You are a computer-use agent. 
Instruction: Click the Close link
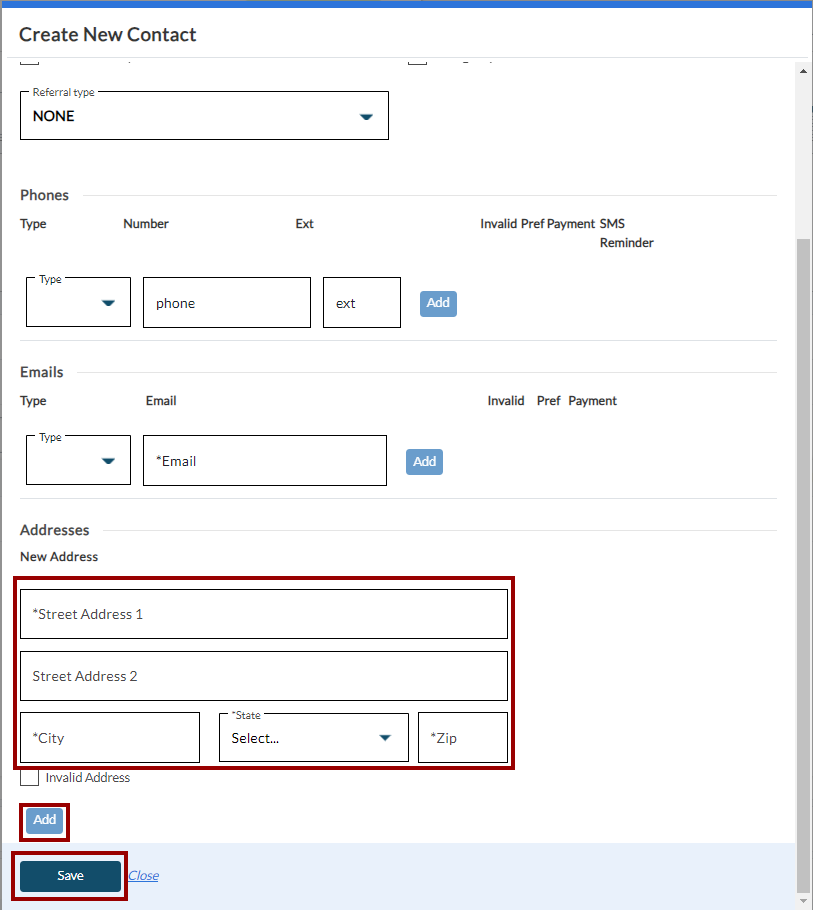[143, 876]
